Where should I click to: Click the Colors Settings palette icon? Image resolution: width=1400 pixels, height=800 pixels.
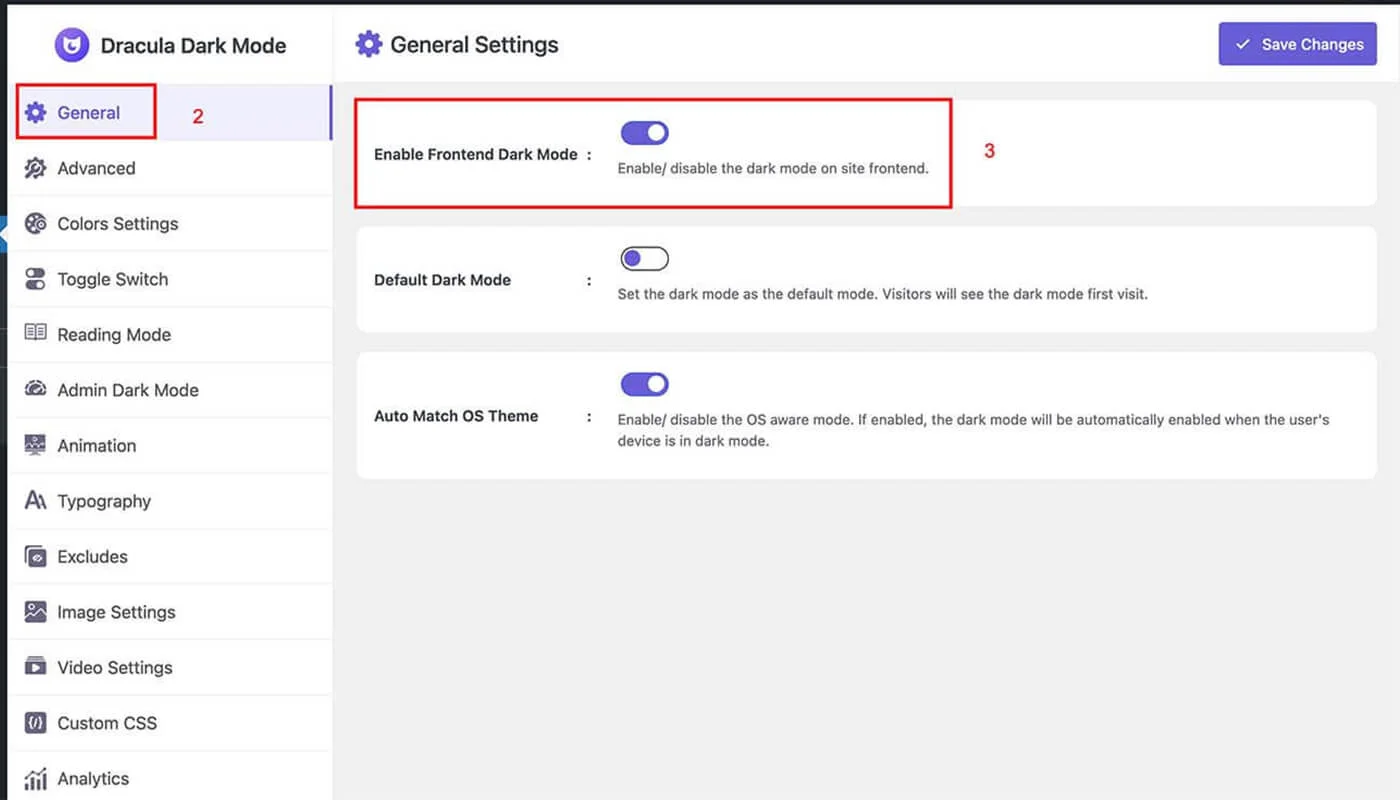[x=36, y=224]
